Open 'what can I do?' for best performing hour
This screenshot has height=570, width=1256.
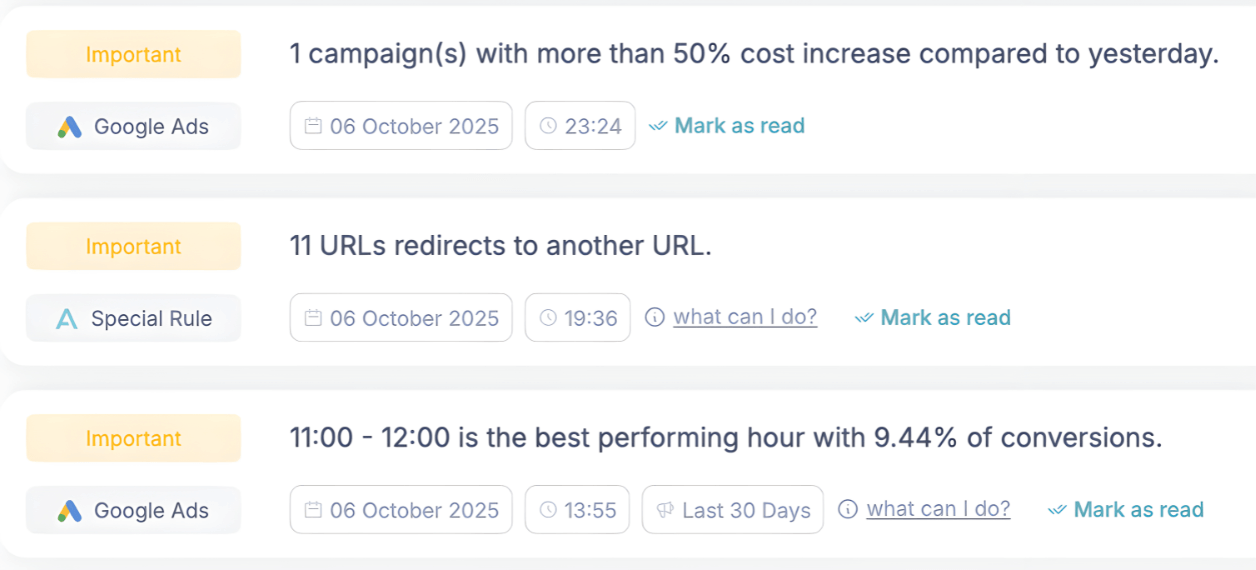click(938, 509)
